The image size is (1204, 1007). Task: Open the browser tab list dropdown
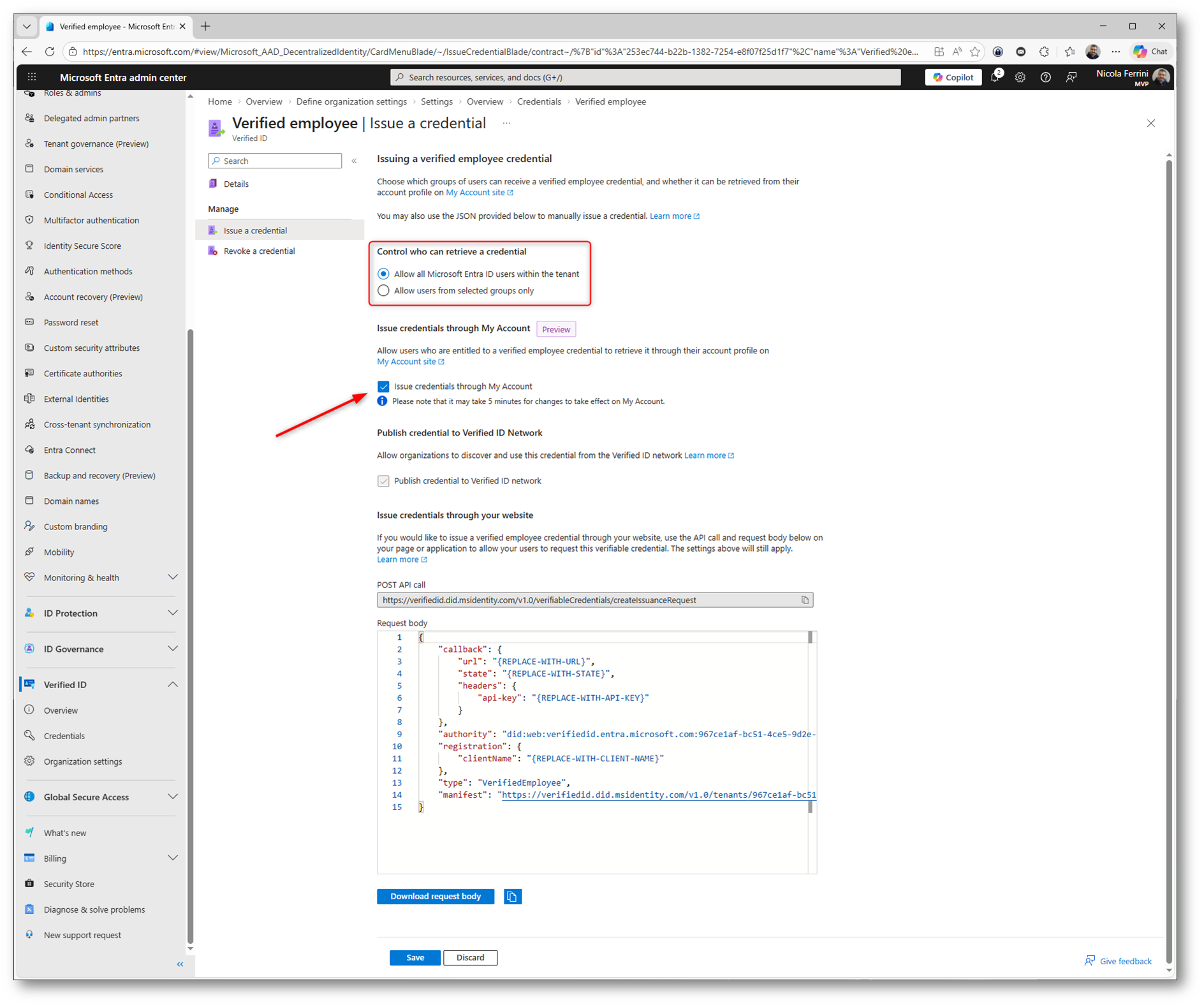click(27, 26)
